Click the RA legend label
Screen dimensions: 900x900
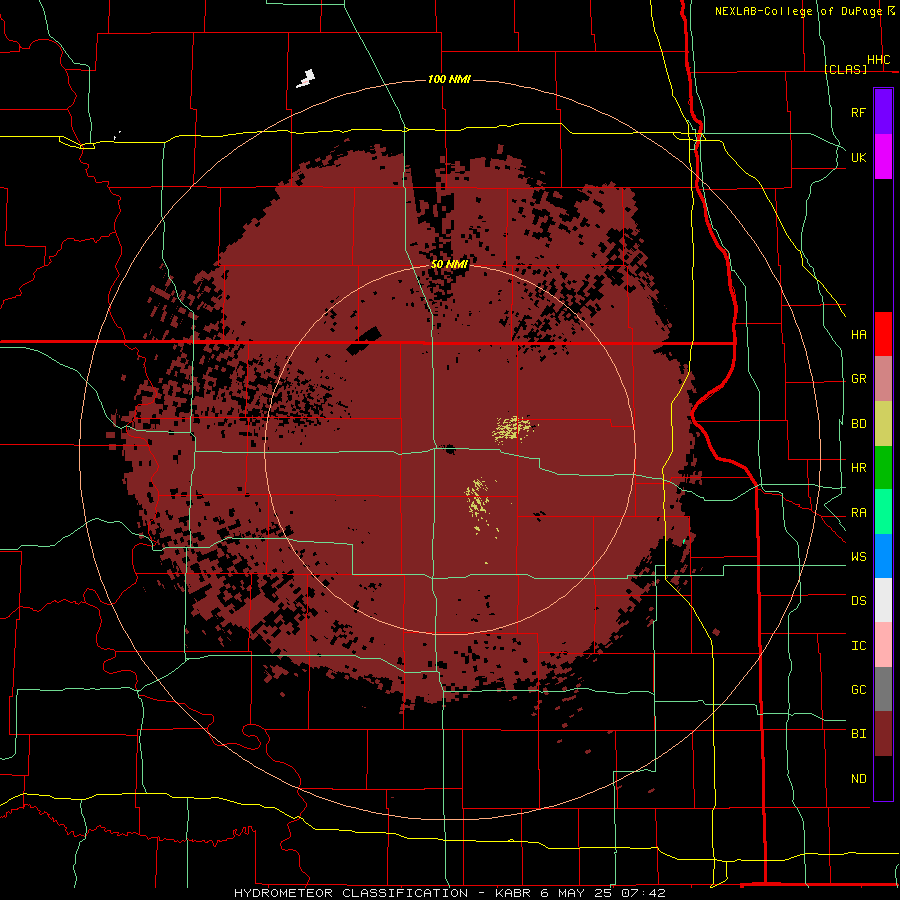858,513
